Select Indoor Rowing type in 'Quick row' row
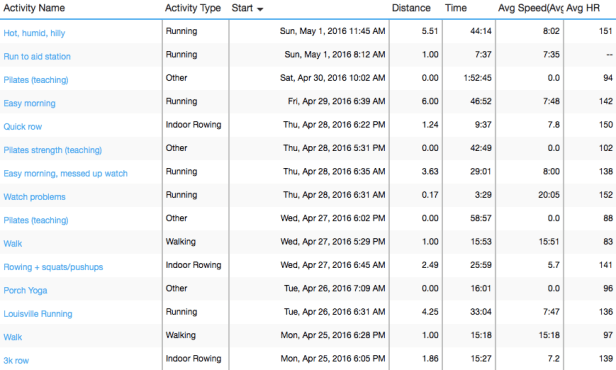The width and height of the screenshot is (616, 370). [193, 125]
